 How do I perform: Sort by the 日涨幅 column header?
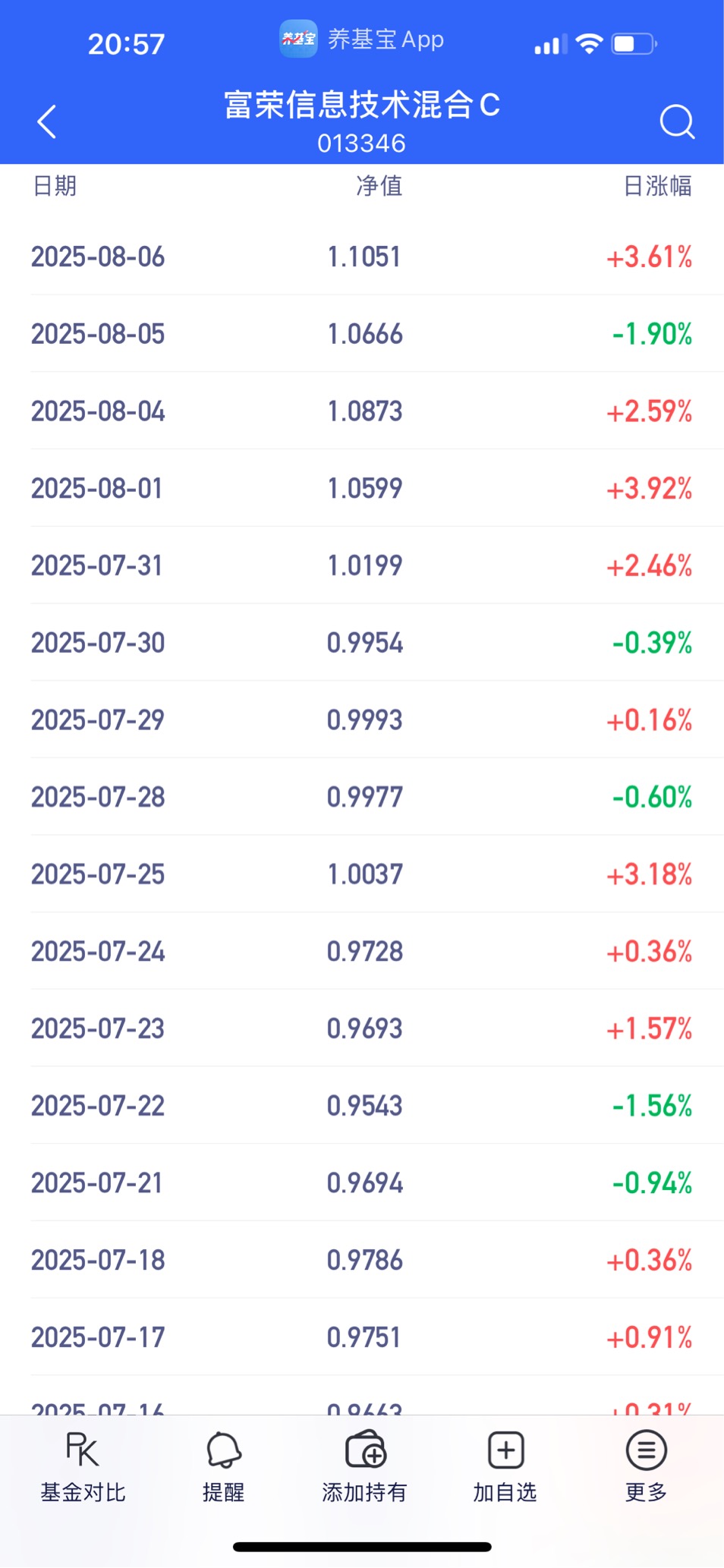tap(657, 186)
